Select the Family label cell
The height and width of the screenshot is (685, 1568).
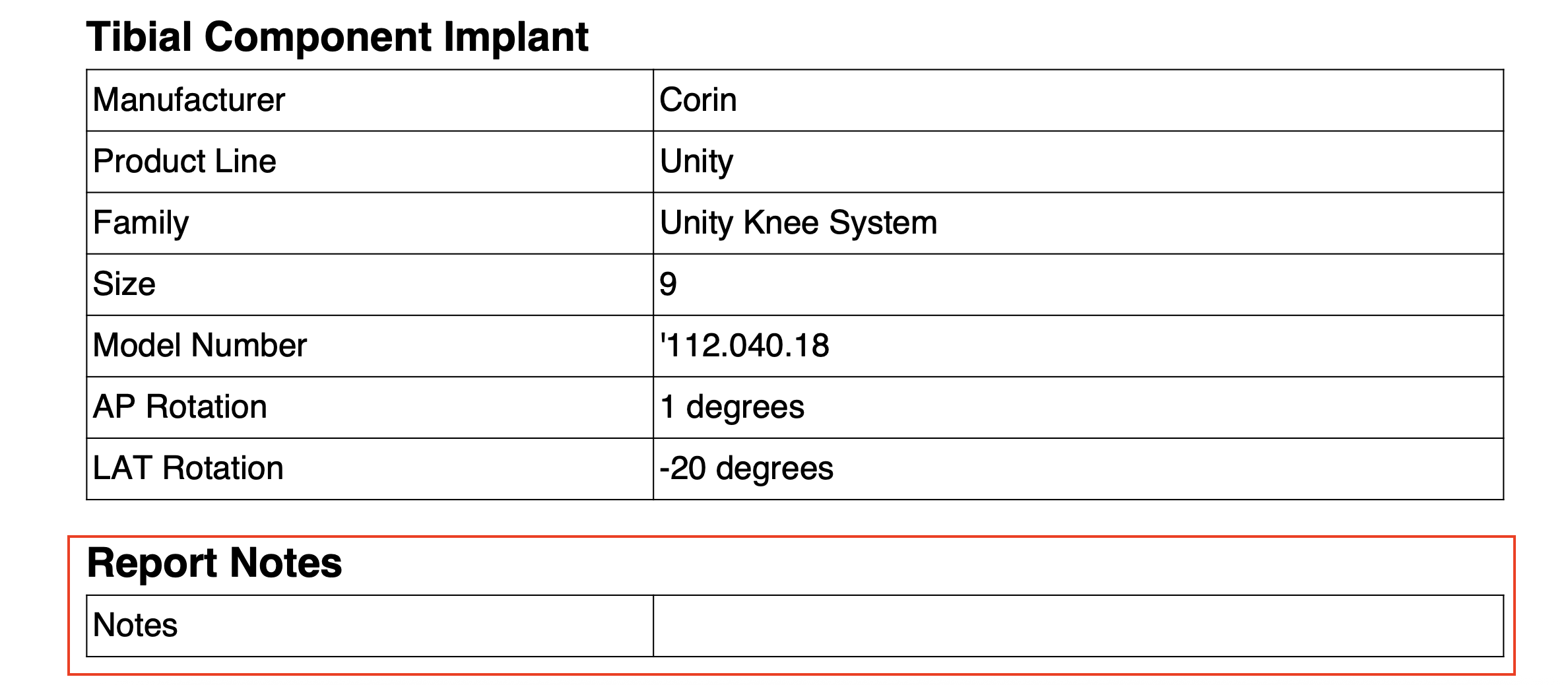click(x=141, y=223)
